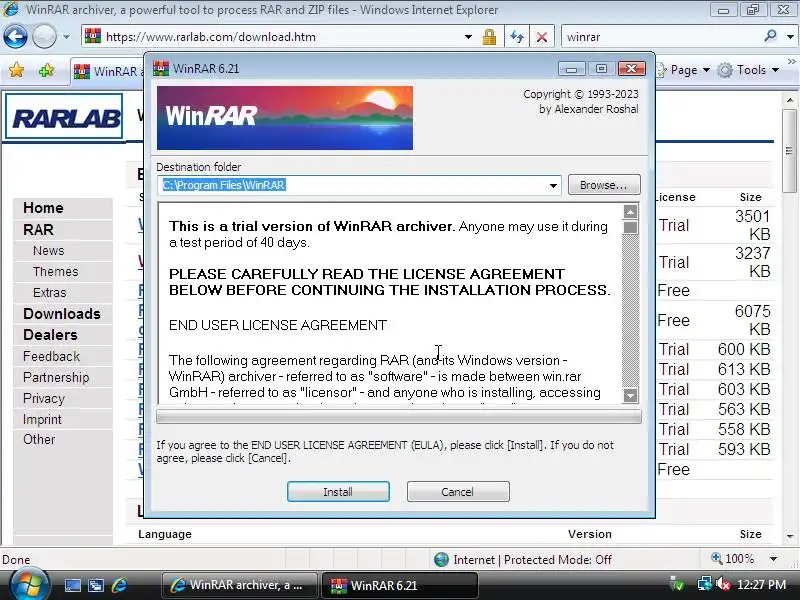This screenshot has width=800, height=600.
Task: Click the 600 KB size cell
Action: [x=744, y=349]
